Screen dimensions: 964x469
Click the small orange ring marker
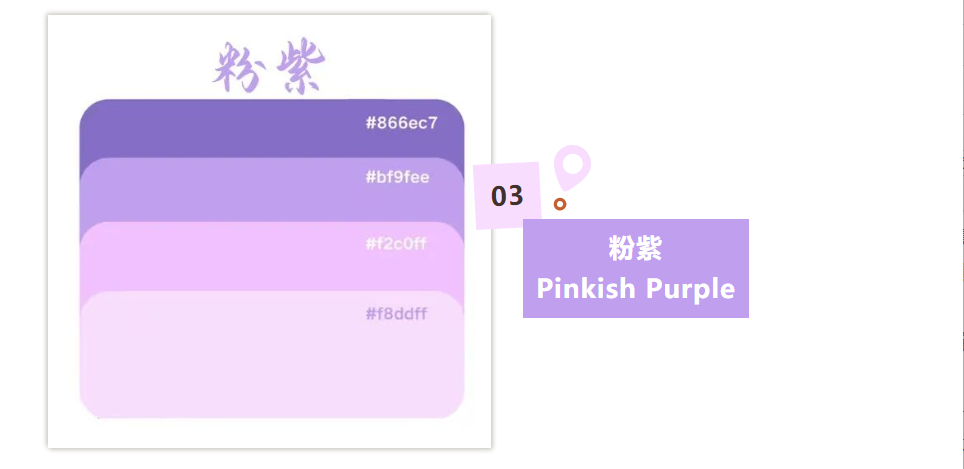(x=560, y=204)
